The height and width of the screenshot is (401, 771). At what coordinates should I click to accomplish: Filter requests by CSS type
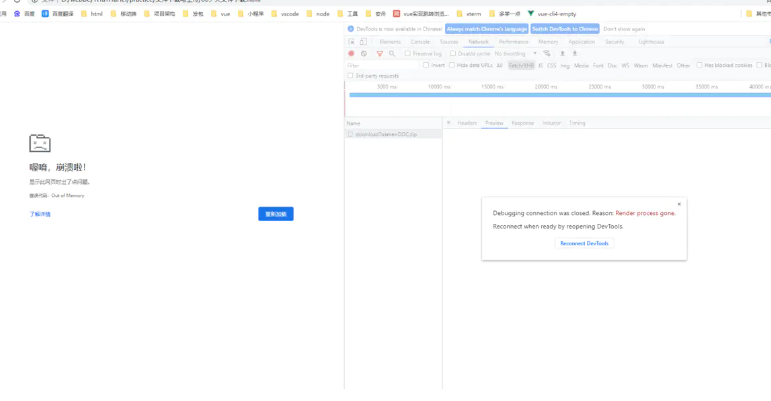(552, 65)
